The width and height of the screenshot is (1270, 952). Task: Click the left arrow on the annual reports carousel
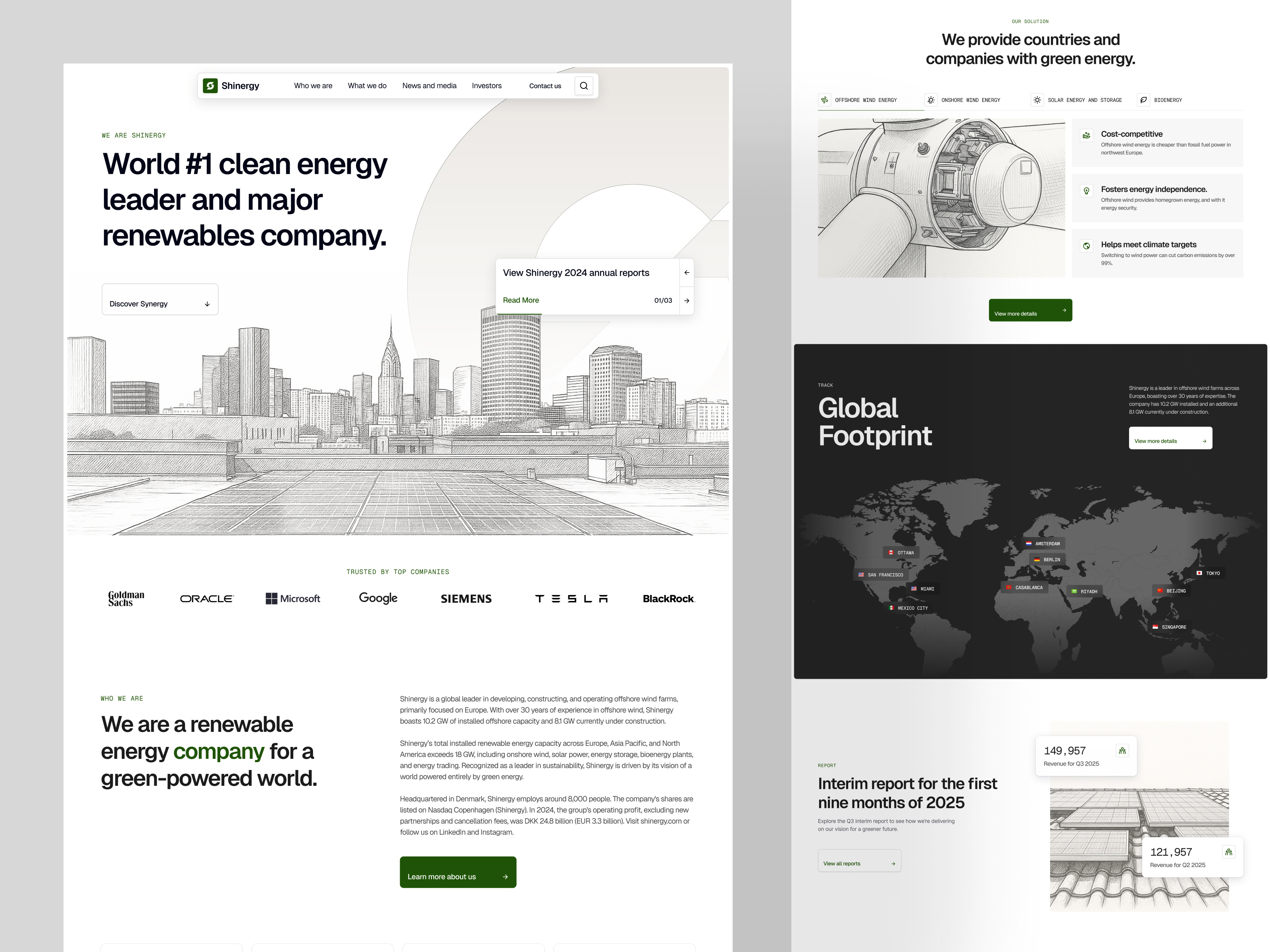pos(687,273)
